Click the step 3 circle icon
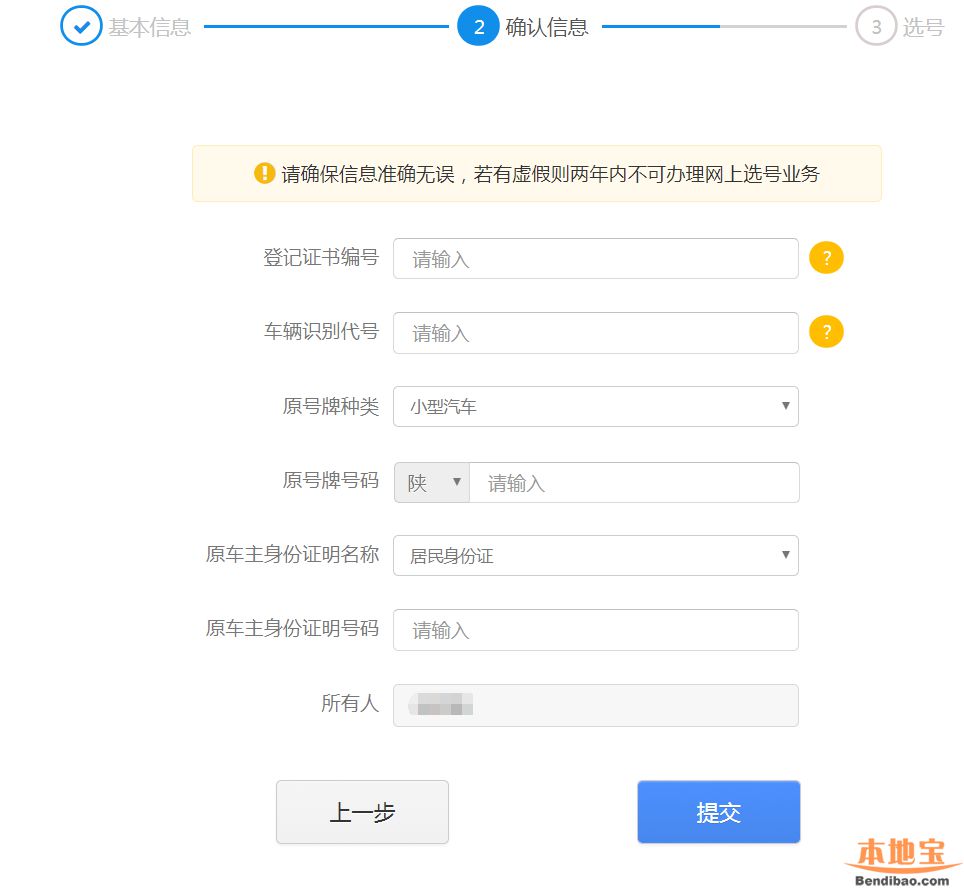 [x=876, y=26]
